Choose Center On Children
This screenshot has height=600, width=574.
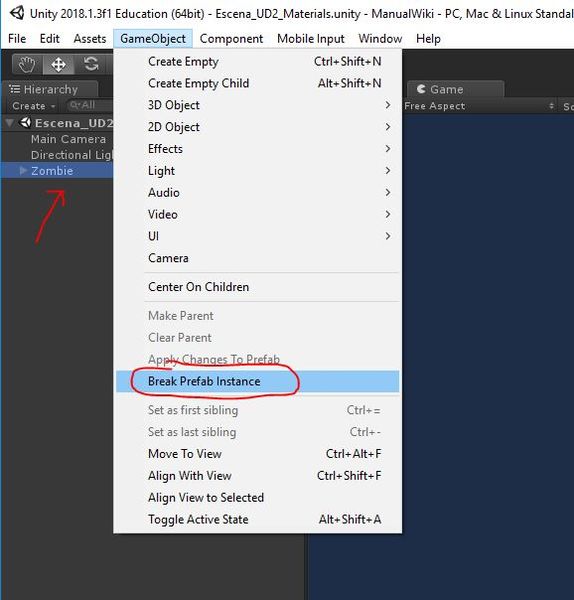coord(258,287)
